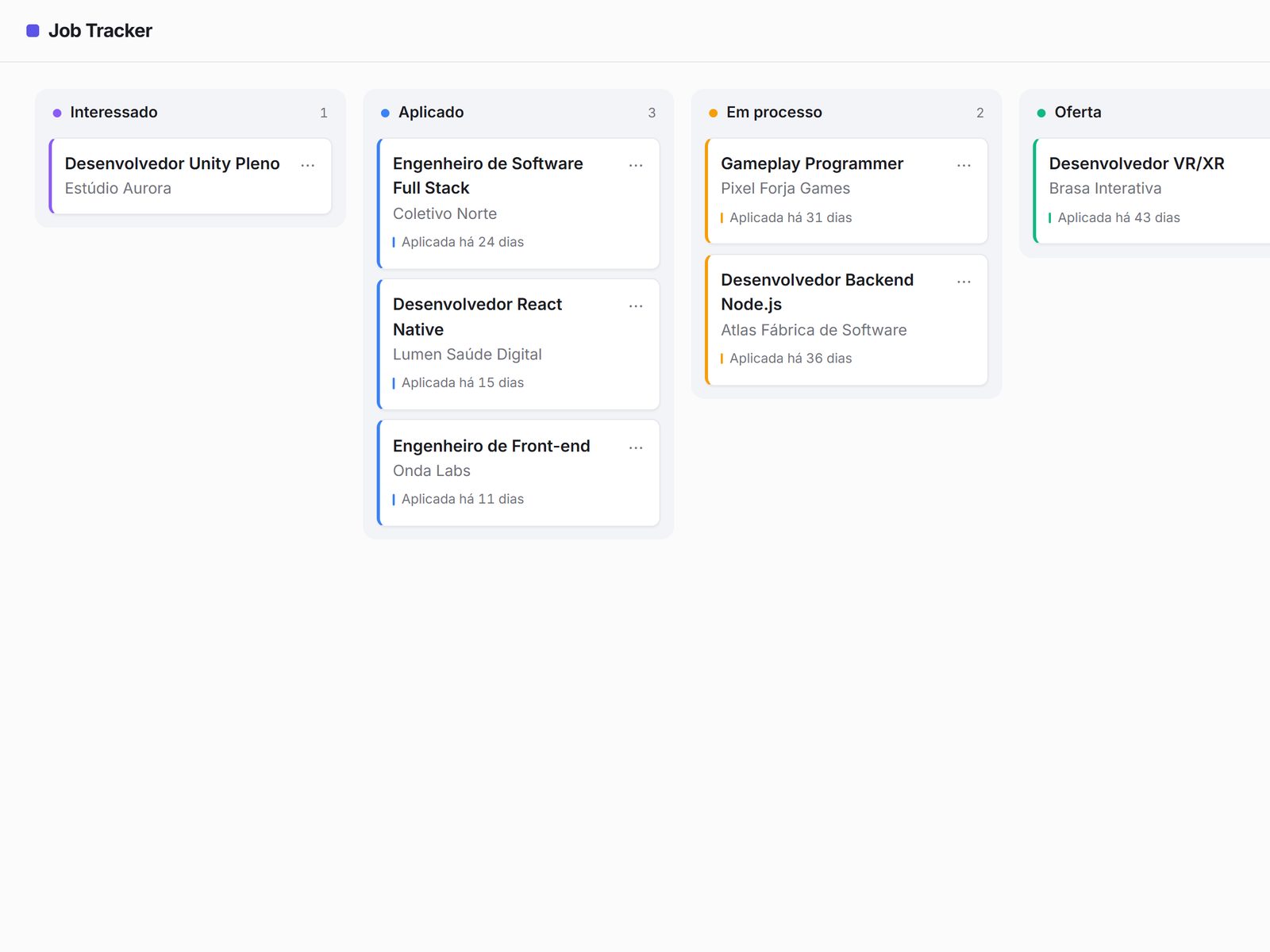This screenshot has width=1270, height=952.
Task: Click the purple Job Tracker logo icon
Action: 33,31
